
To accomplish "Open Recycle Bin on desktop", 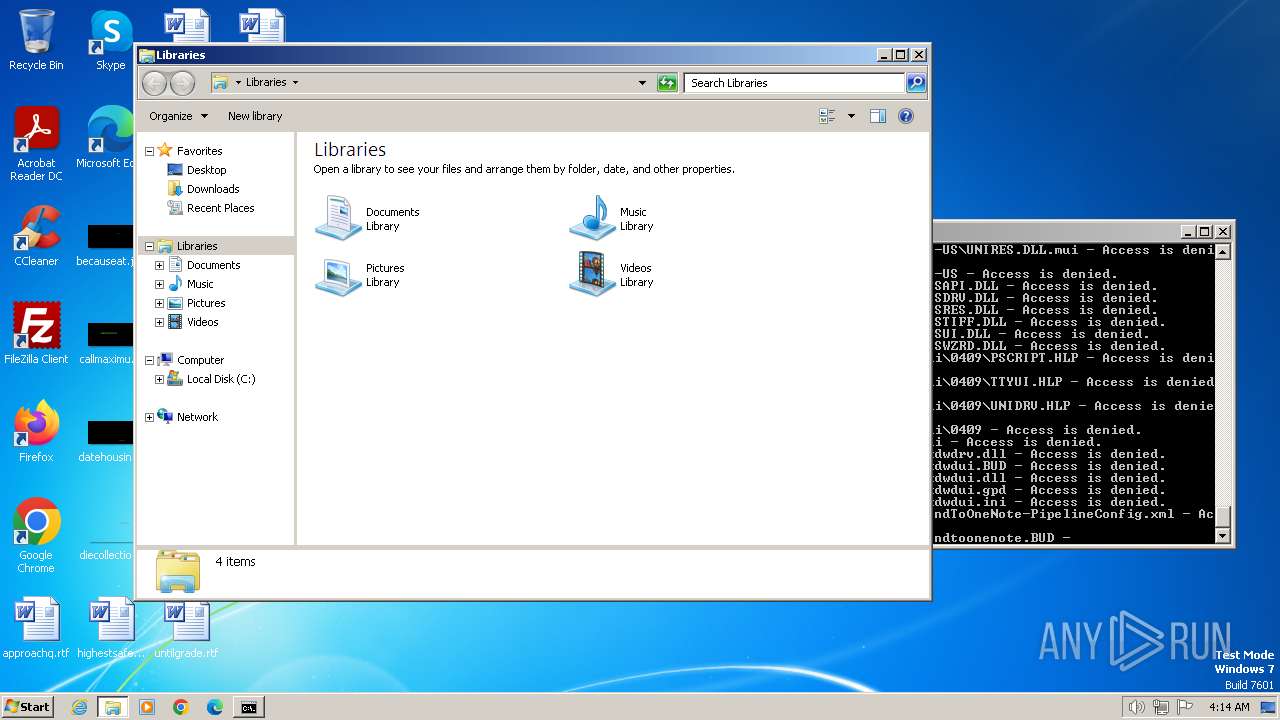I will (x=36, y=40).
